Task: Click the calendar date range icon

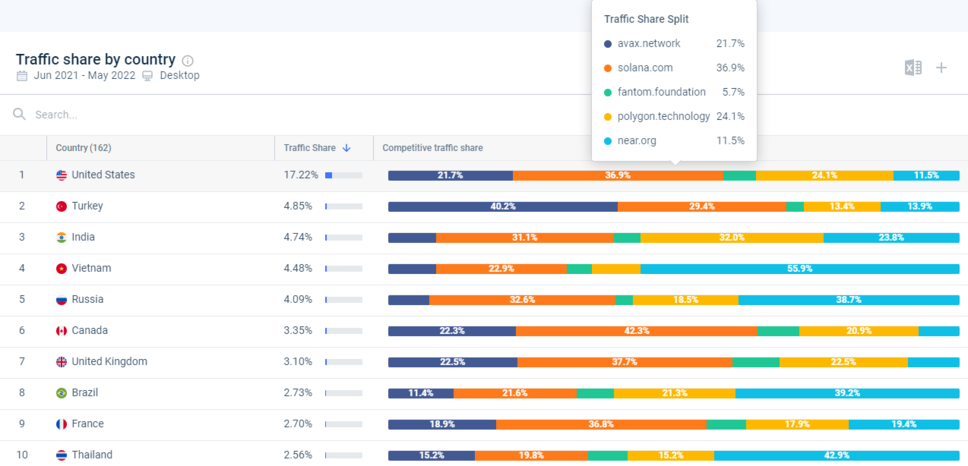Action: click(22, 76)
